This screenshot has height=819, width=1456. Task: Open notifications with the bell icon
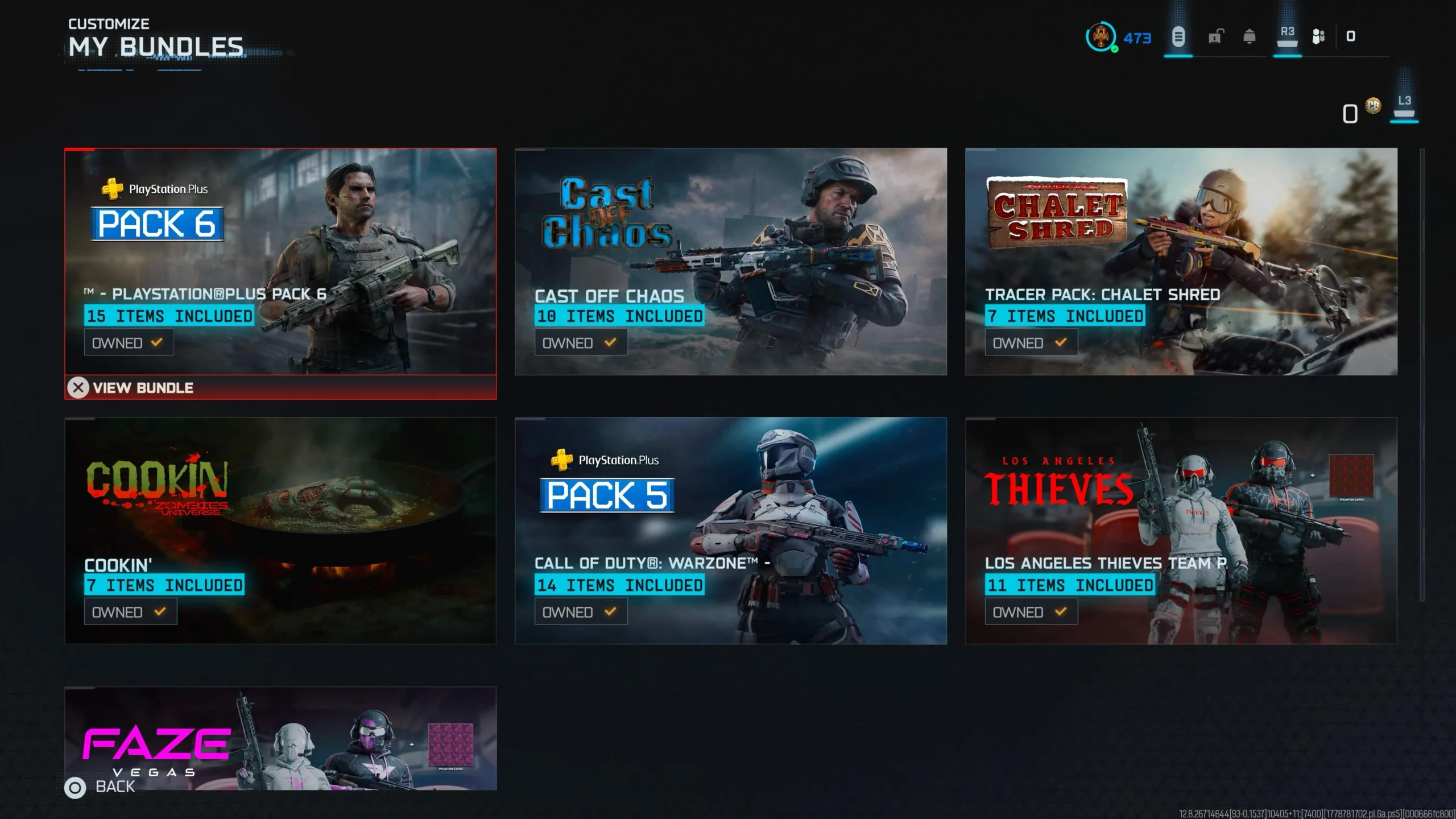[1249, 37]
